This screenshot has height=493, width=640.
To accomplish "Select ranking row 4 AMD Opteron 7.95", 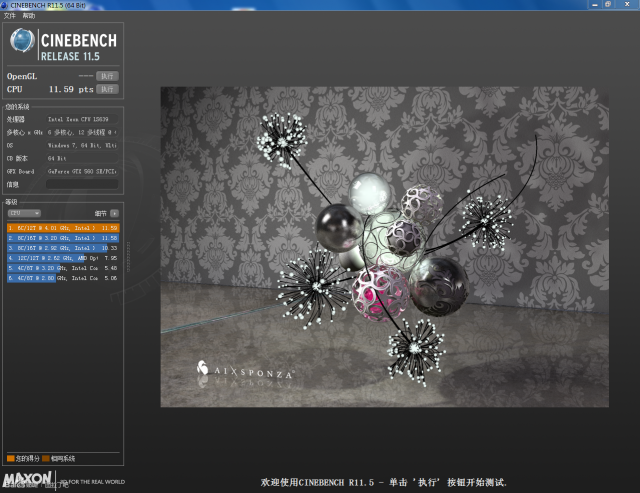I will [x=63, y=258].
